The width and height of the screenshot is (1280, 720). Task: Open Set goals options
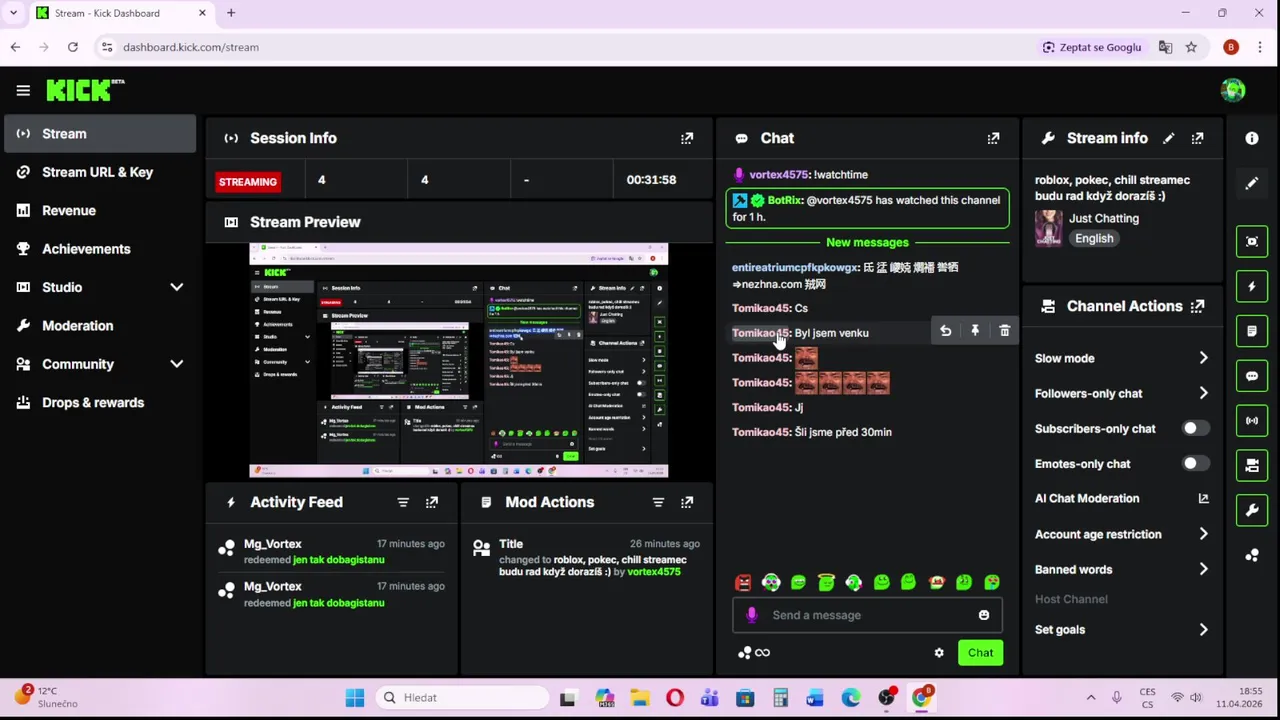(x=1122, y=630)
